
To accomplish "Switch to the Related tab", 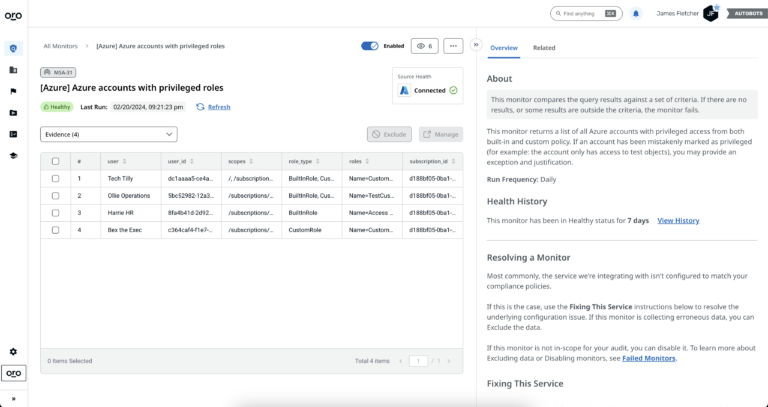I will tap(544, 48).
